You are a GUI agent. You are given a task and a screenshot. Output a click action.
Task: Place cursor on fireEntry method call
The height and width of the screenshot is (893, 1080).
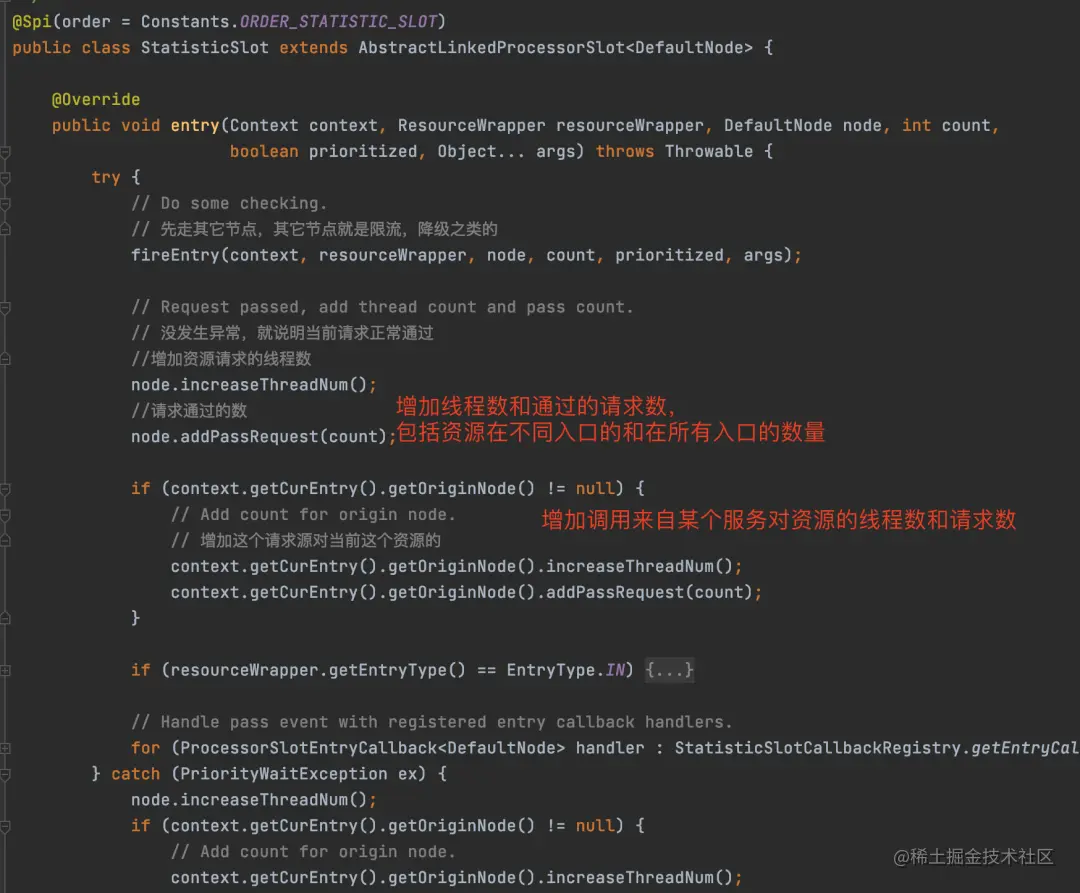[x=175, y=255]
